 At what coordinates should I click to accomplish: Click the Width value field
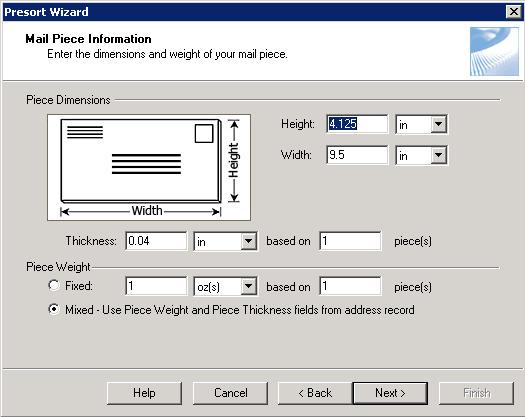pos(357,155)
